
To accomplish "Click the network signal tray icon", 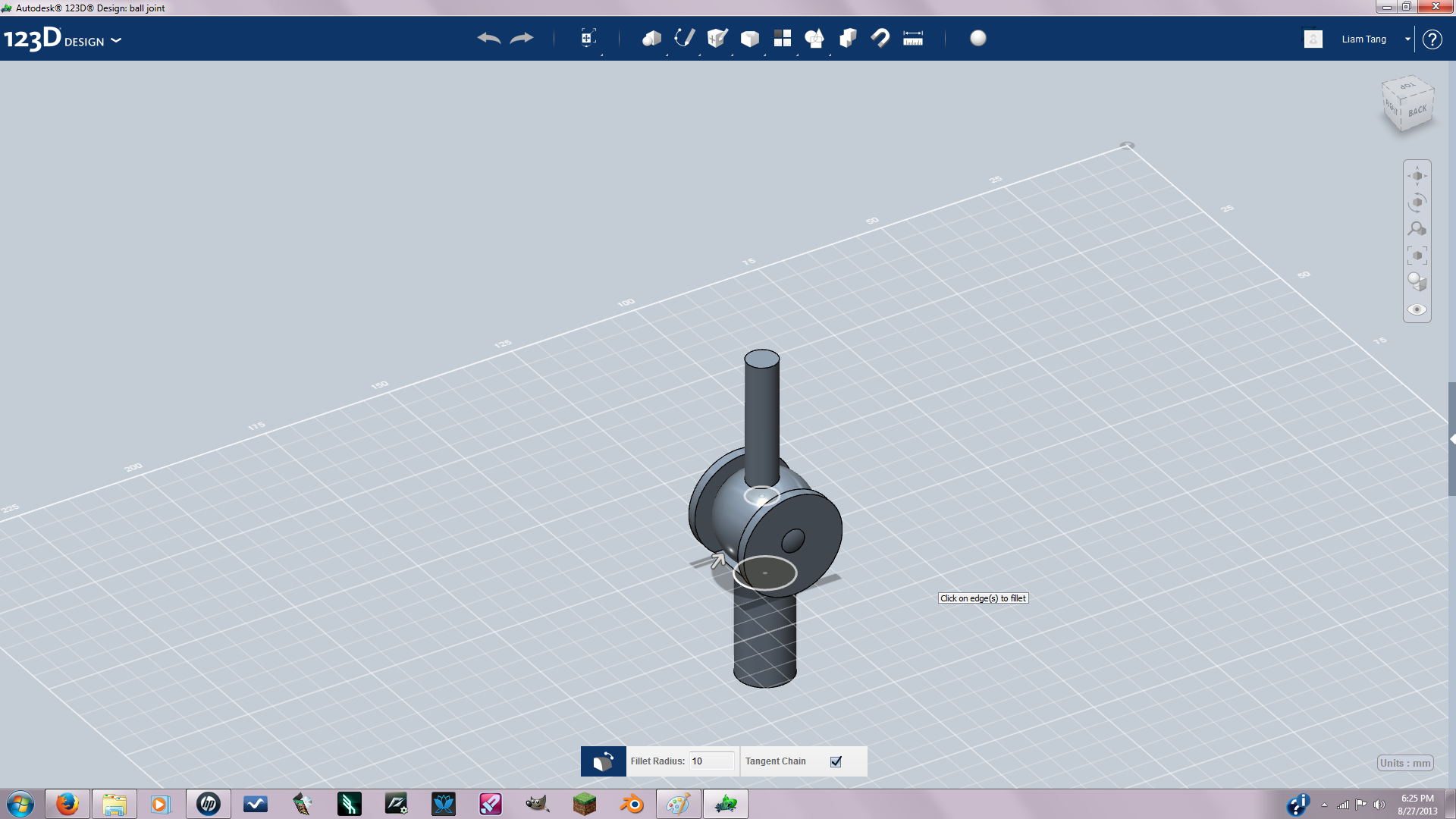I will pos(1343,805).
